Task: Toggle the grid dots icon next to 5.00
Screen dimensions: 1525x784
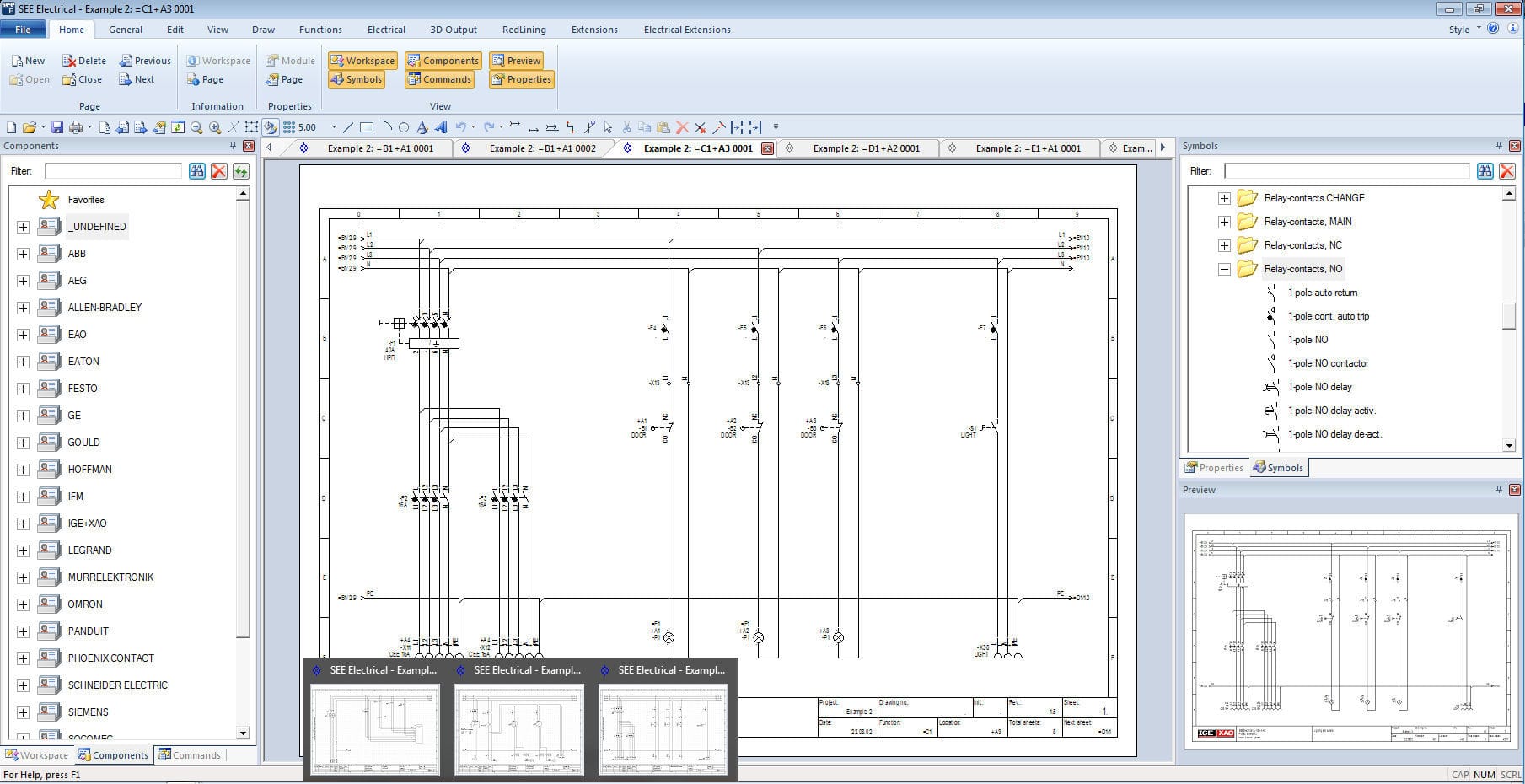Action: (x=289, y=127)
